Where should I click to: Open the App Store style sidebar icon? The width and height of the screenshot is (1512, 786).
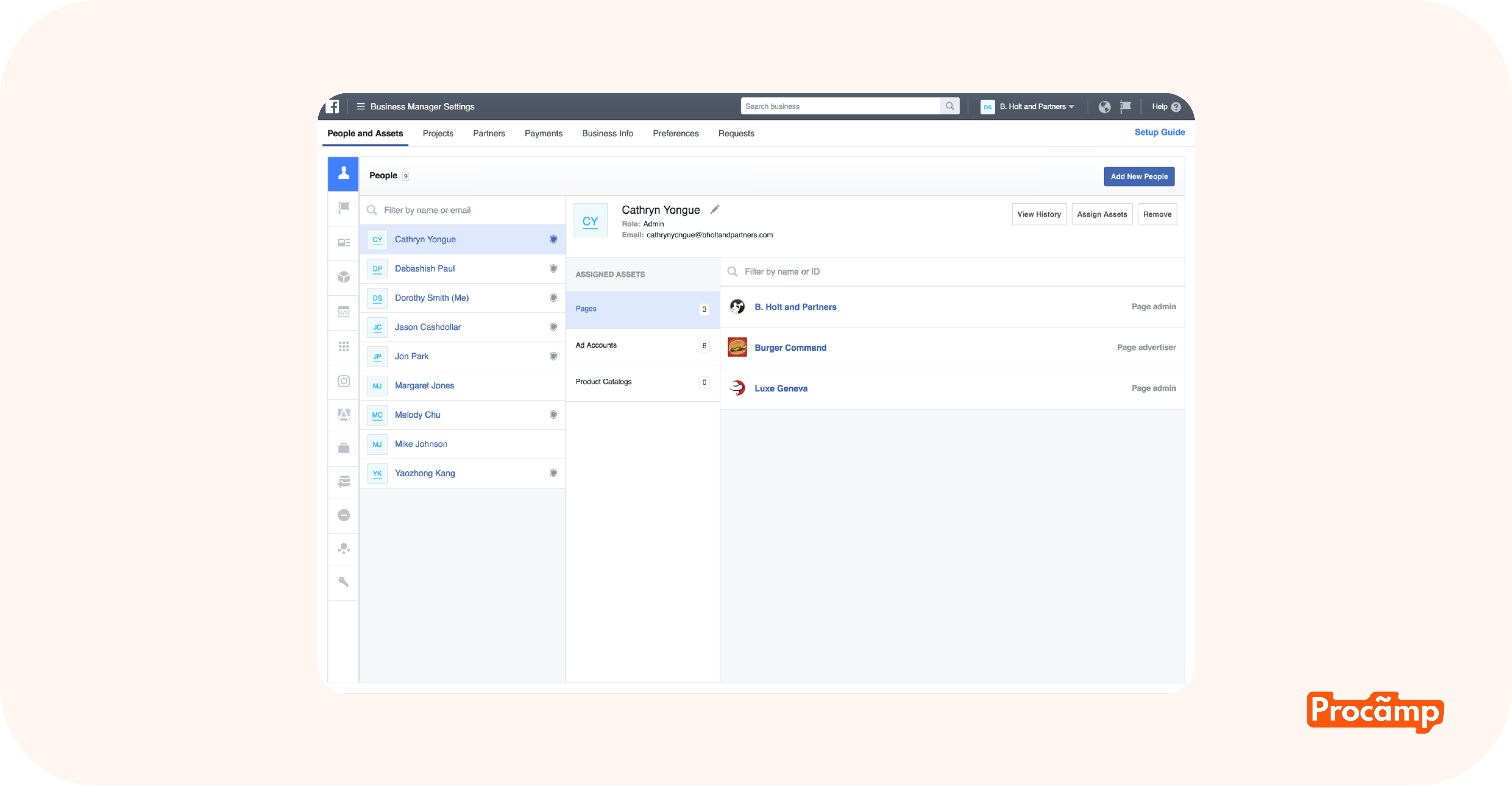(343, 415)
